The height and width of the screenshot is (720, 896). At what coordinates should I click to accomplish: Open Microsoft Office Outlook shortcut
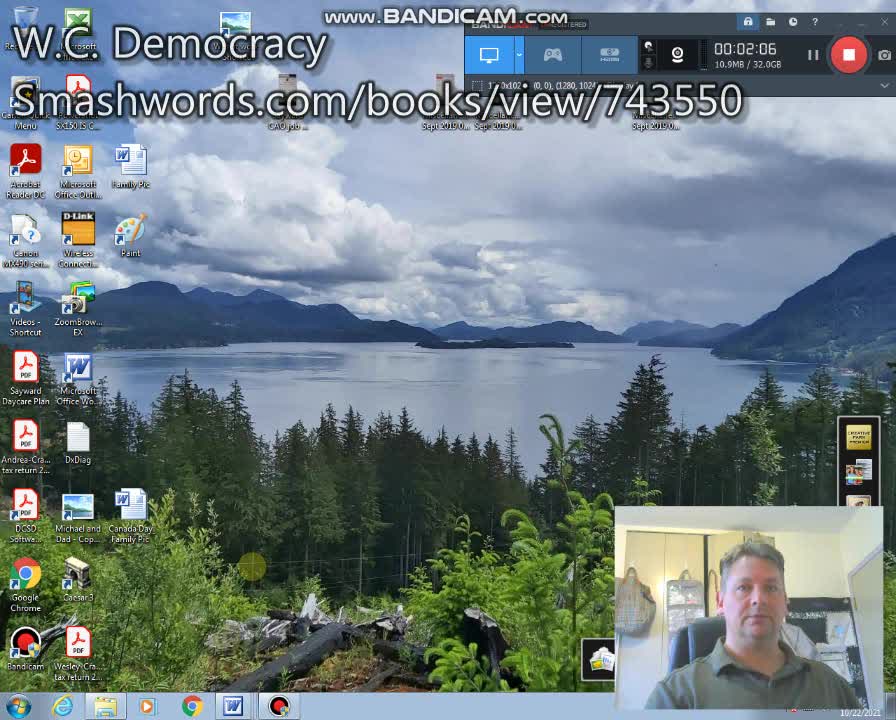(78, 171)
